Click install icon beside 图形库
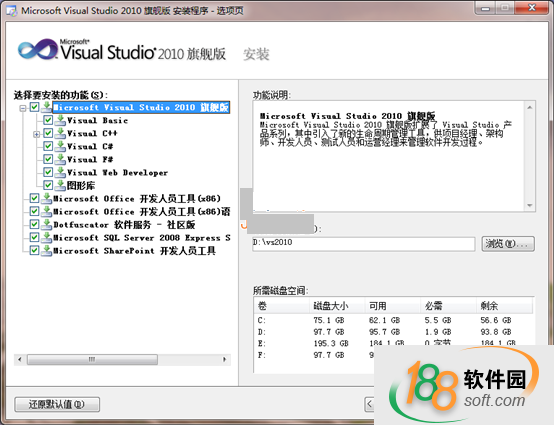This screenshot has height=425, width=554. click(x=60, y=185)
